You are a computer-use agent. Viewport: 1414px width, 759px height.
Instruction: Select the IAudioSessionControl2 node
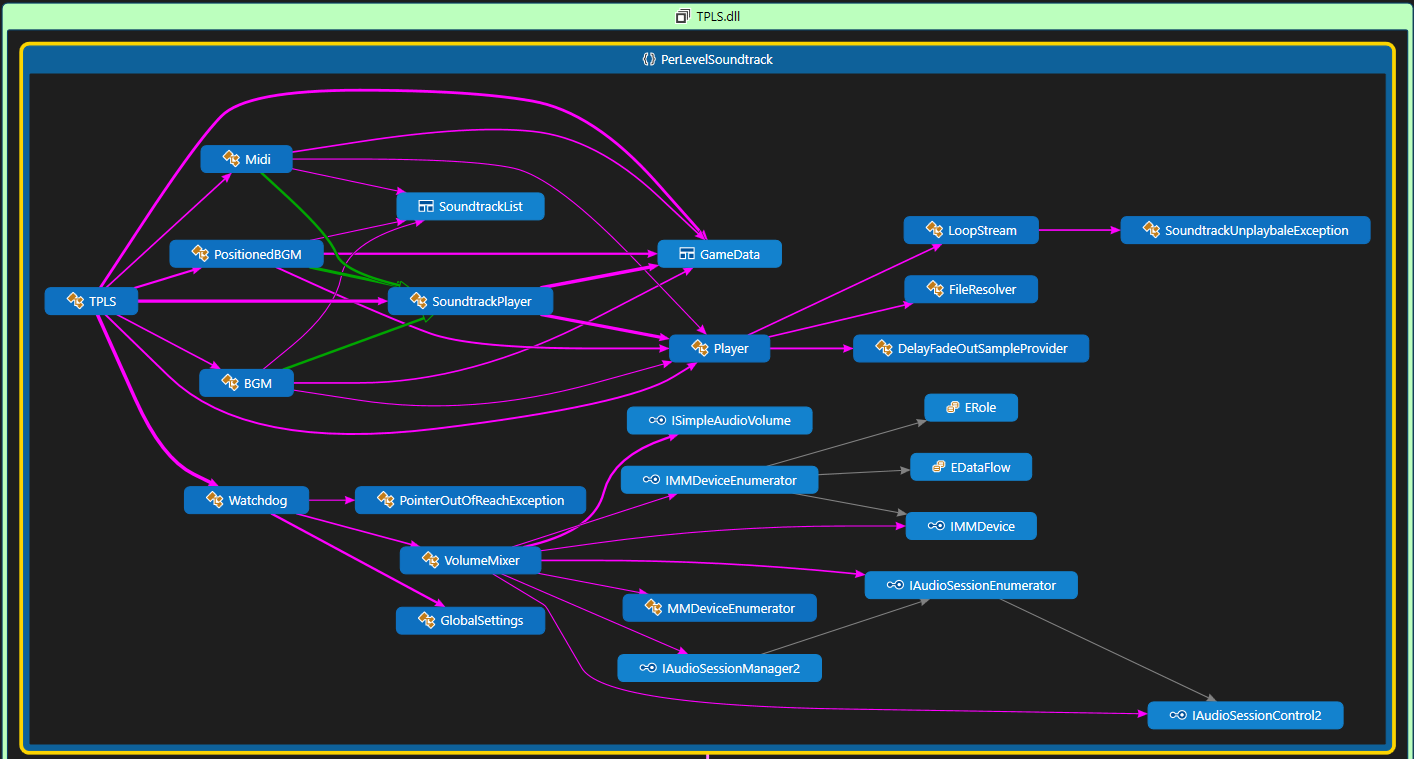[x=1245, y=716]
